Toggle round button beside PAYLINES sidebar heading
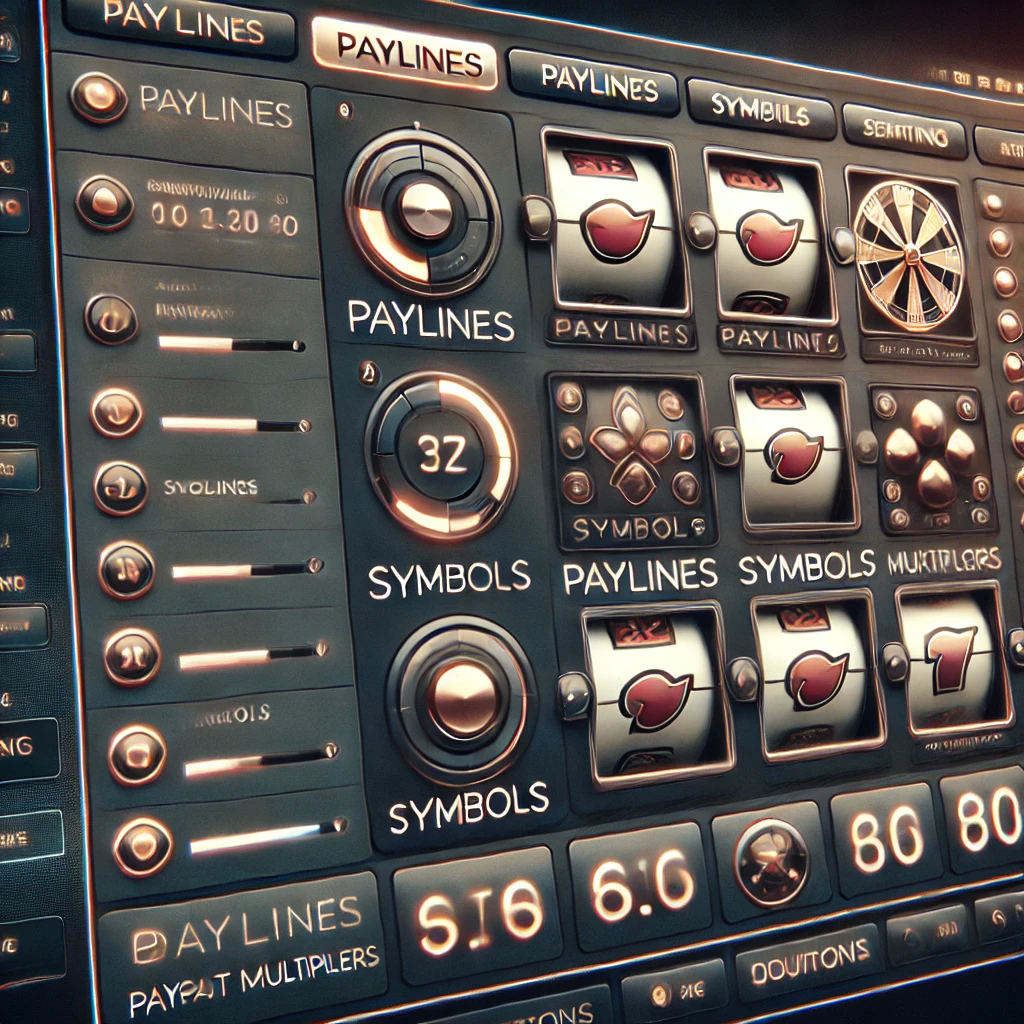1024x1024 pixels. (x=99, y=98)
